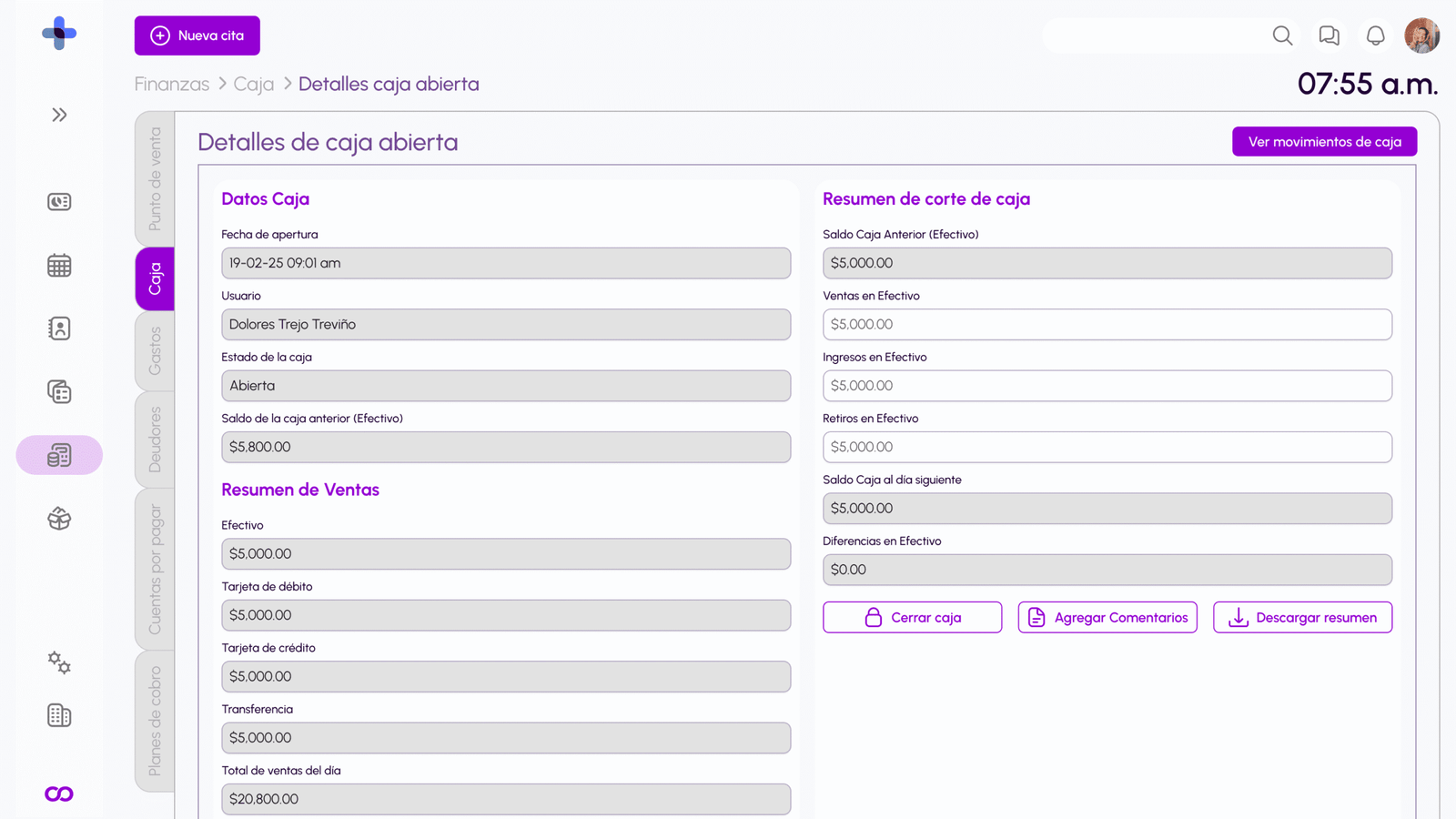Open the chat messages icon
Image resolution: width=1456 pixels, height=819 pixels.
1329,35
